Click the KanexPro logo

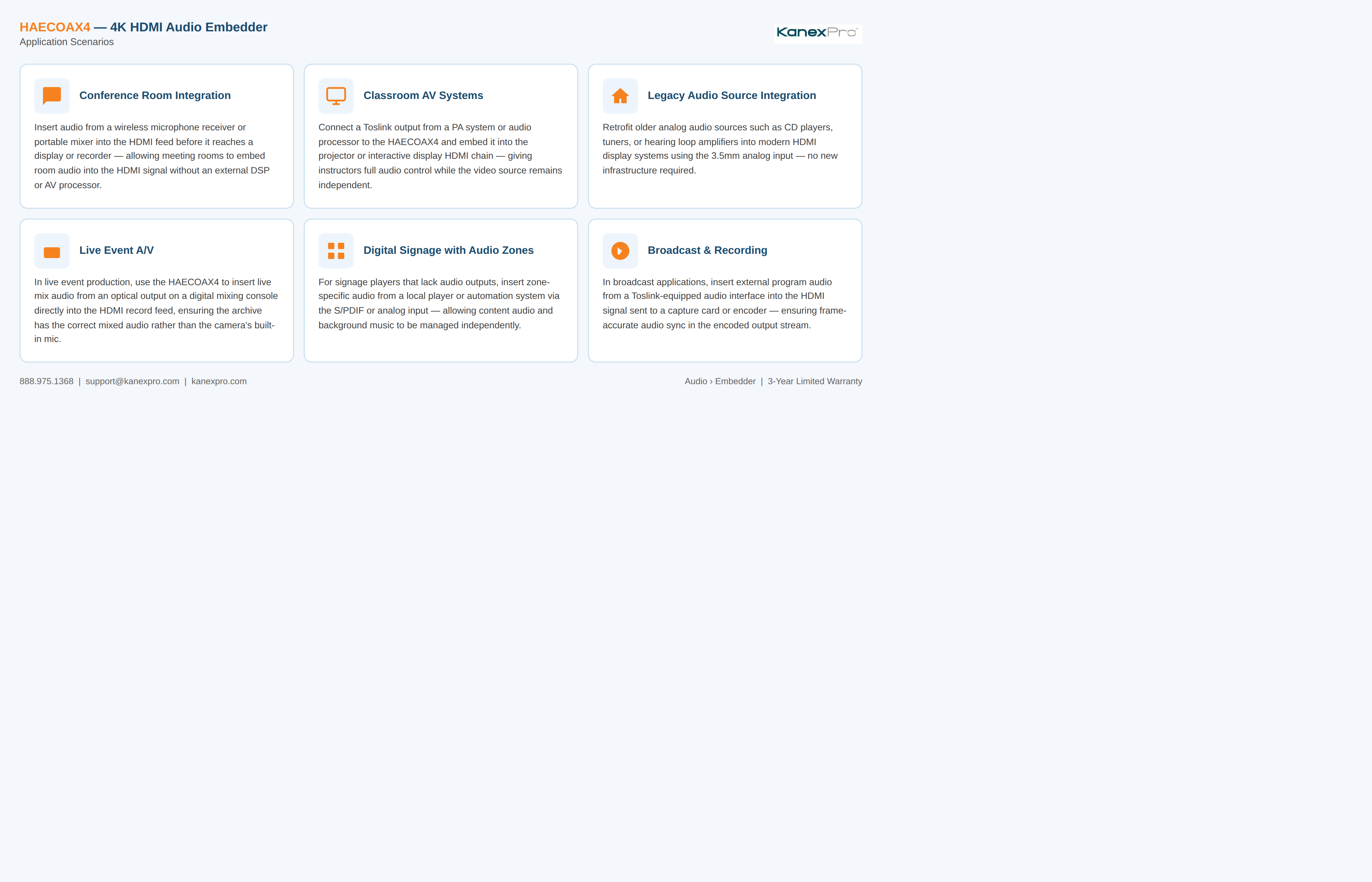tap(818, 33)
